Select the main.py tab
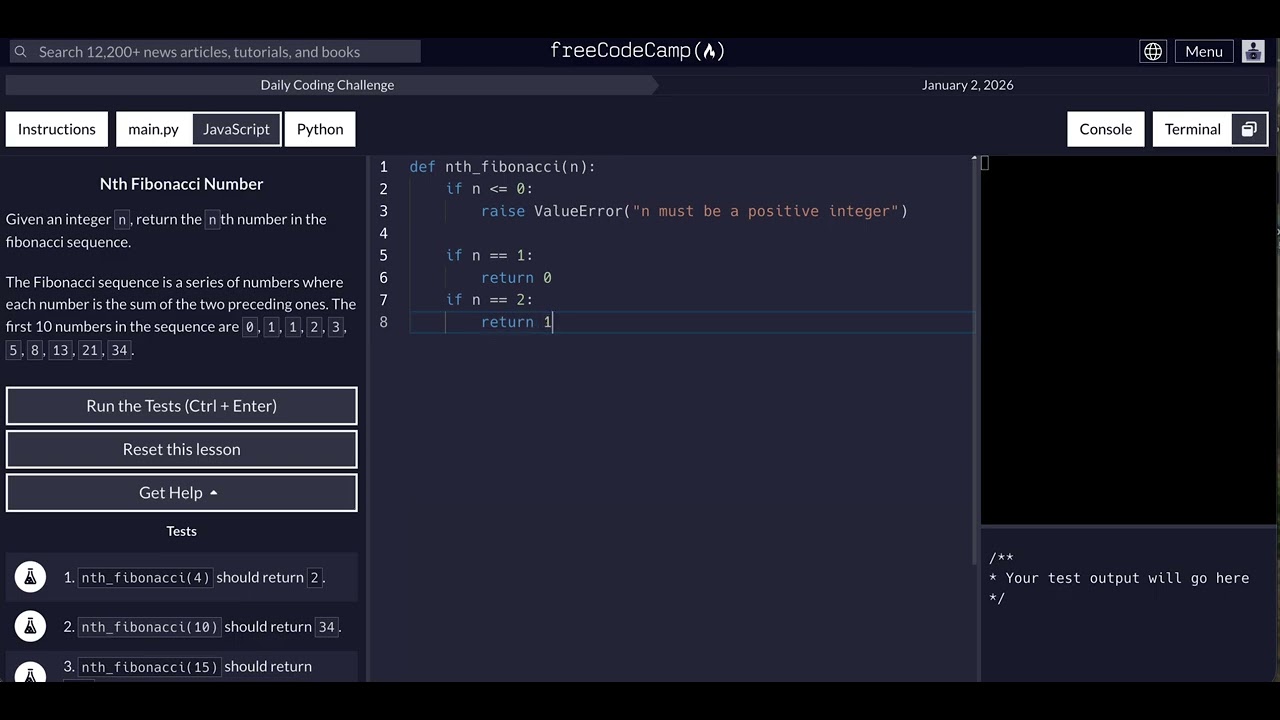This screenshot has width=1280, height=720. point(153,129)
